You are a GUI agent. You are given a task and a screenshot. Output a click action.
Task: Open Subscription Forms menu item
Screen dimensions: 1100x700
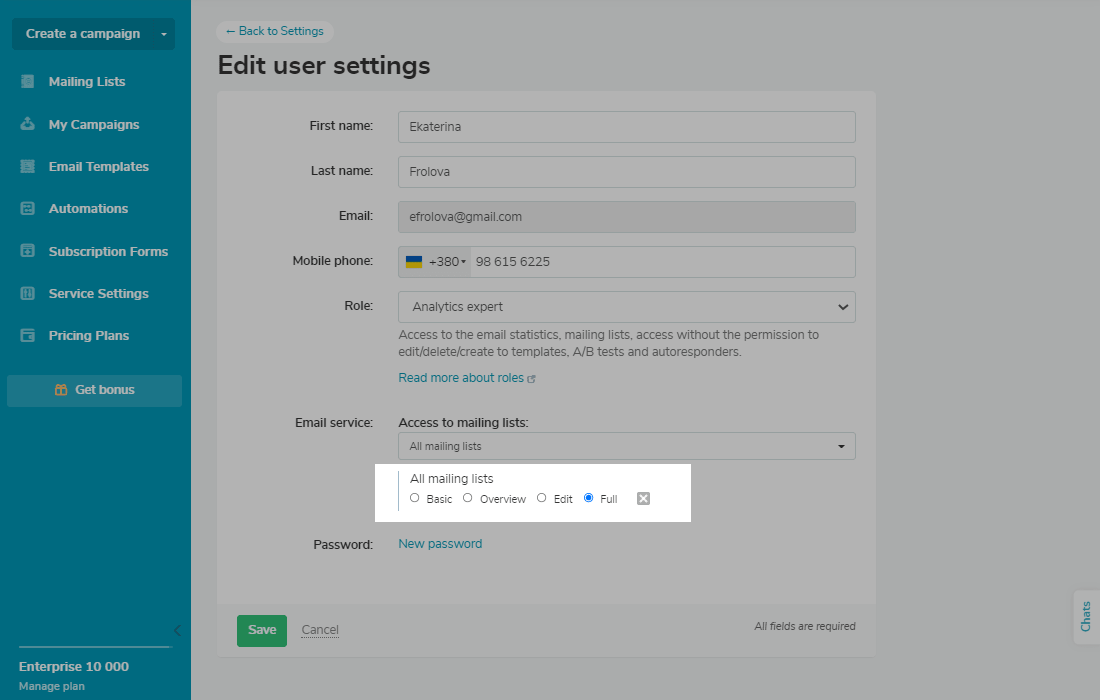pos(108,251)
